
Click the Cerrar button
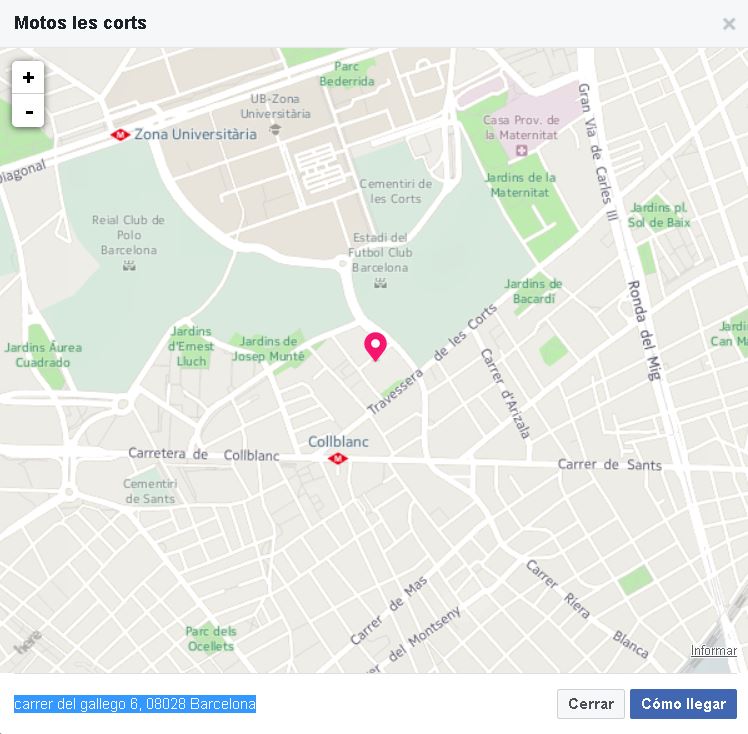(591, 703)
